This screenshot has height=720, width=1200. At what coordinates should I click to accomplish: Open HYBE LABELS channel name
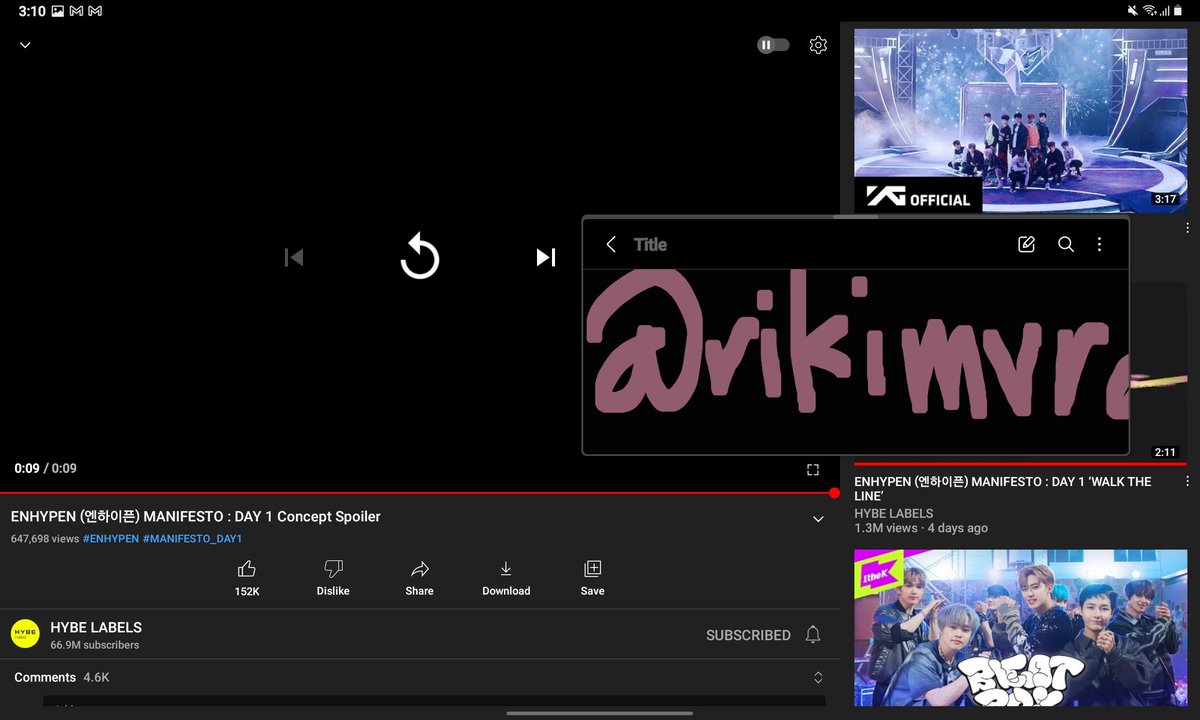point(96,627)
